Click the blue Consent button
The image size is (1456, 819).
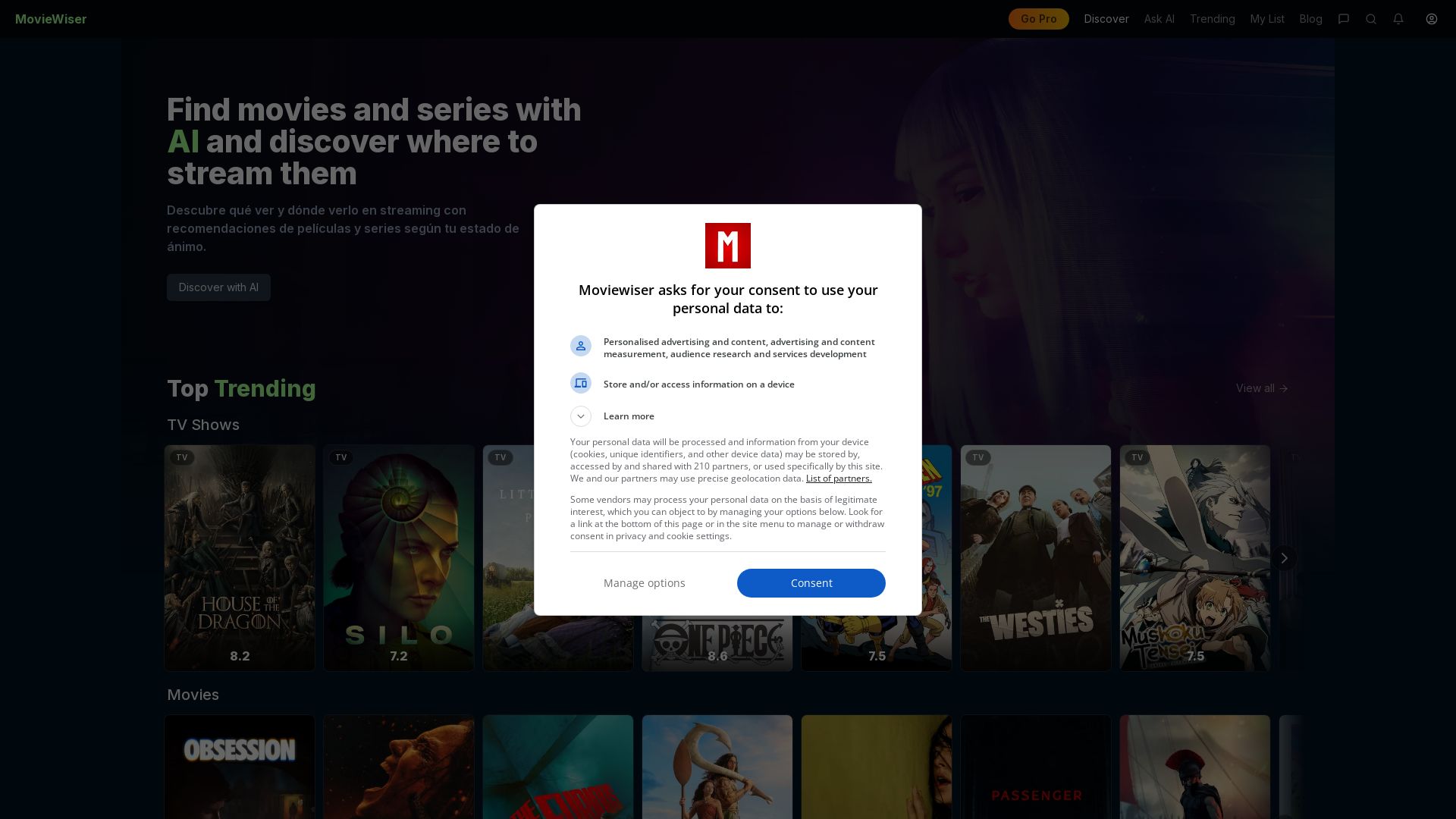coord(811,583)
